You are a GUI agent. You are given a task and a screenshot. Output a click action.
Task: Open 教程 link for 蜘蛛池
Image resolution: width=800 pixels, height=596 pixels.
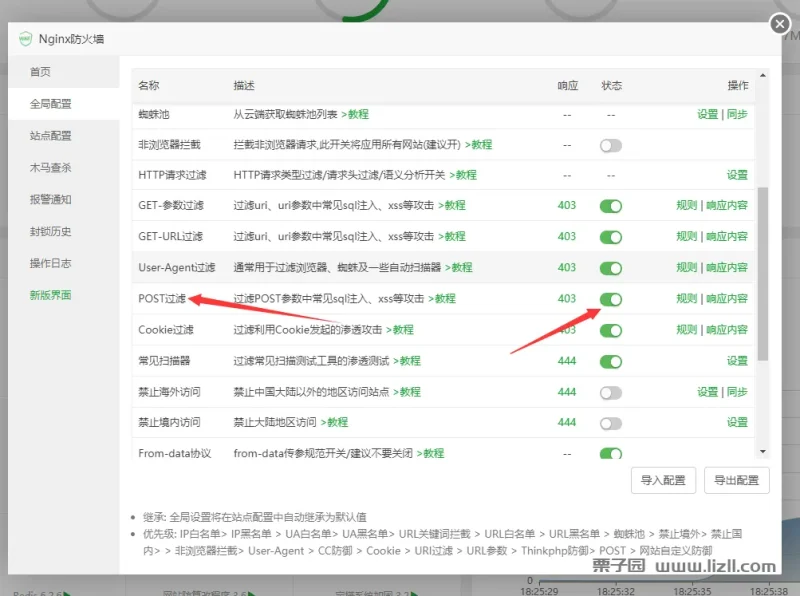[355, 114]
